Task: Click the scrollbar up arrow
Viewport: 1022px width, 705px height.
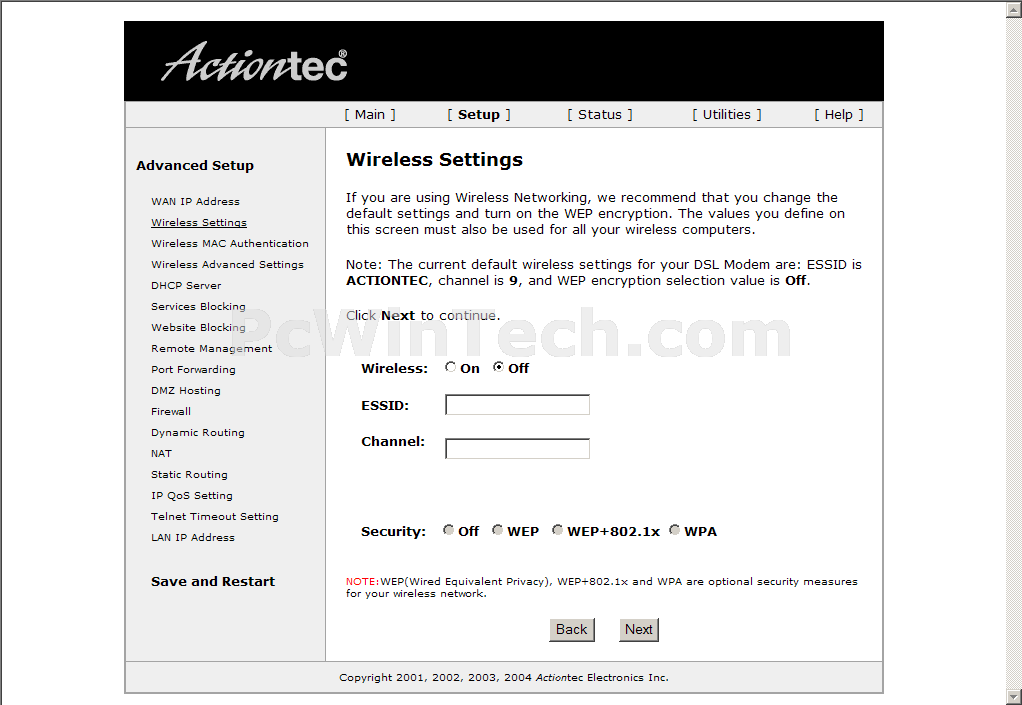Action: coord(1014,8)
